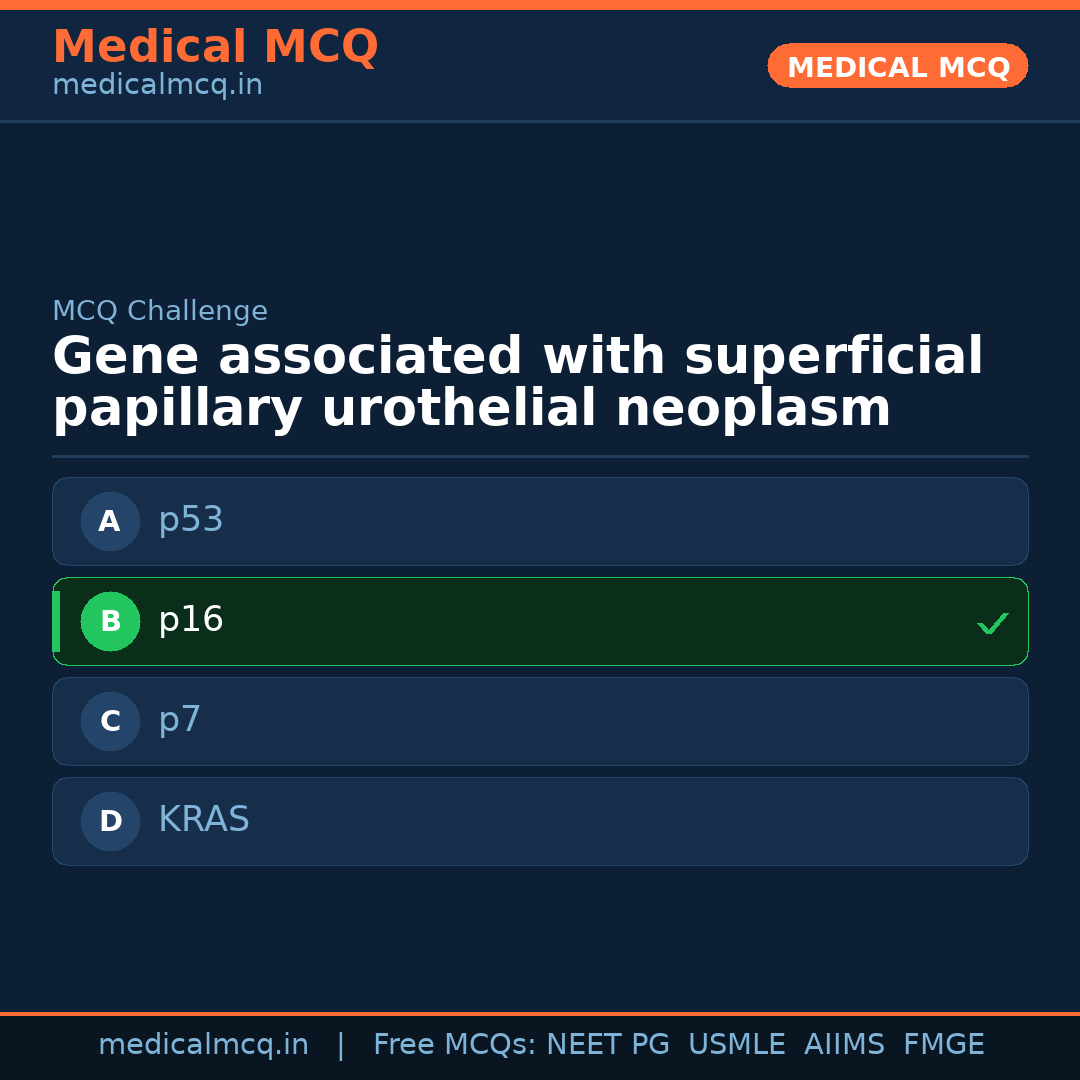Image resolution: width=1080 pixels, height=1080 pixels.
Task: Click the circular D option badge
Action: [x=110, y=821]
